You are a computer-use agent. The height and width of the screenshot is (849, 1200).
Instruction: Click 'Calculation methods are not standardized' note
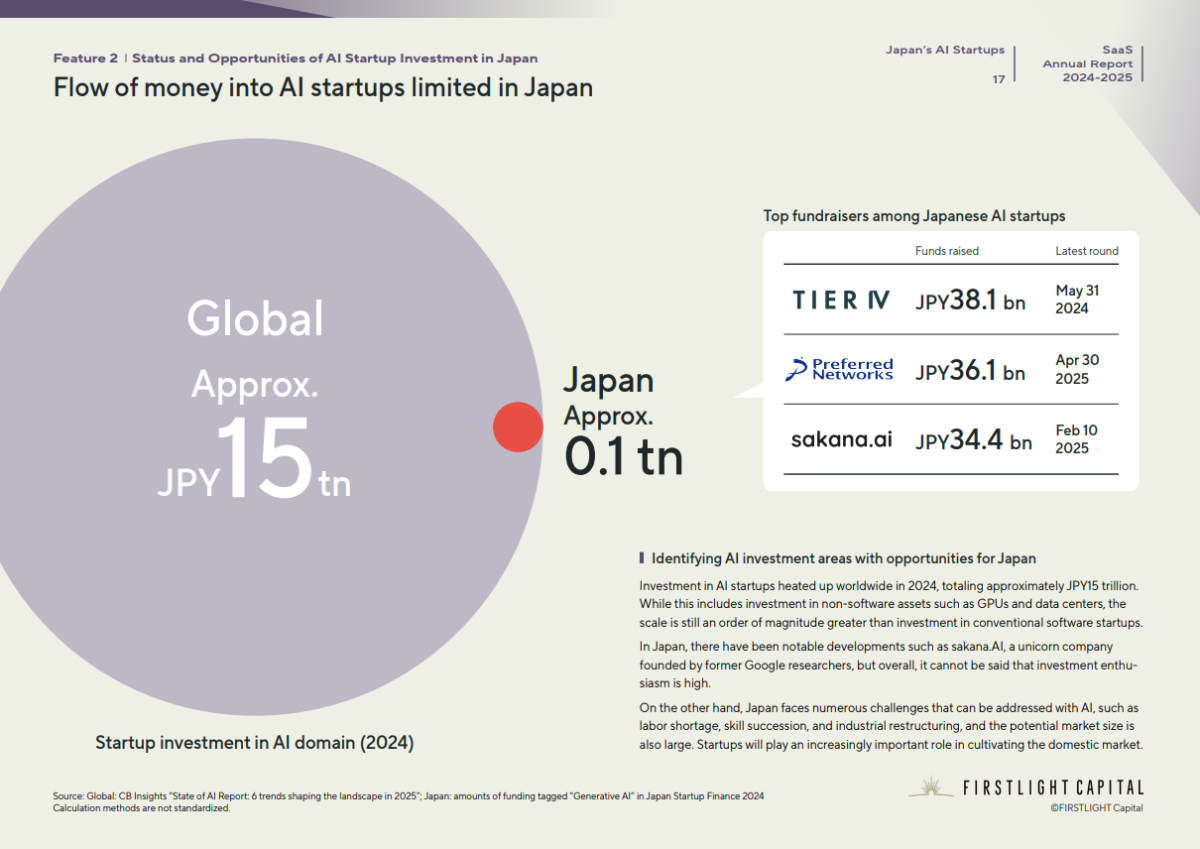tap(142, 807)
